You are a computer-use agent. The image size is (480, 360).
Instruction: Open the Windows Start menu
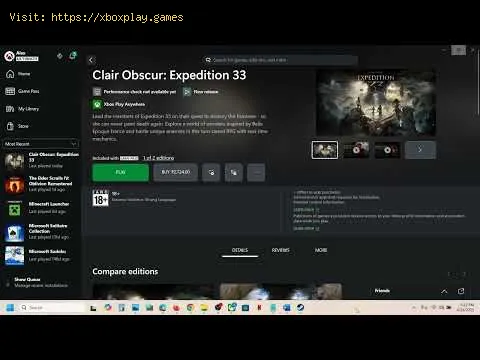click(10, 308)
